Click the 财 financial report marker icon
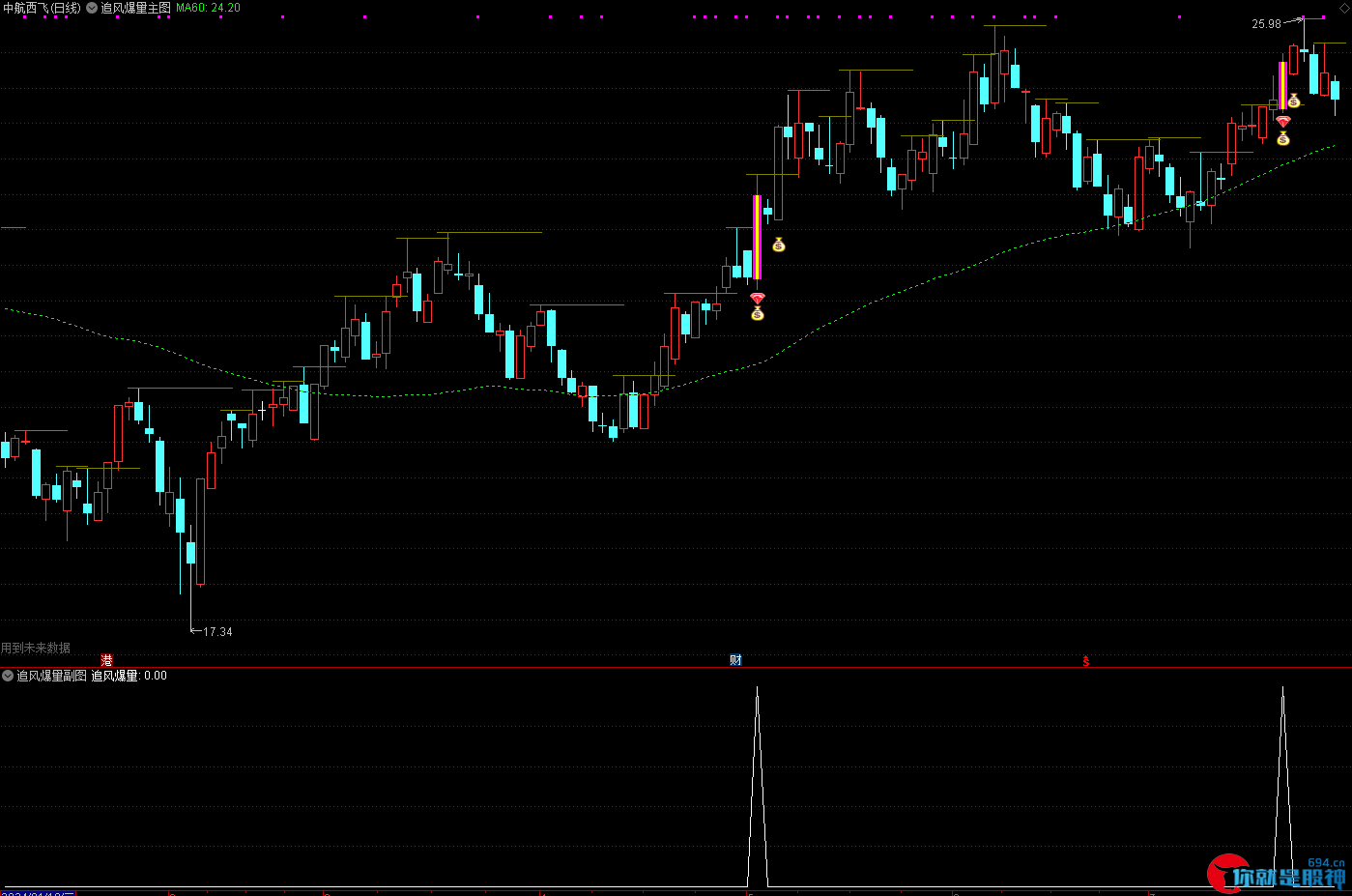Image resolution: width=1352 pixels, height=896 pixels. 735,660
